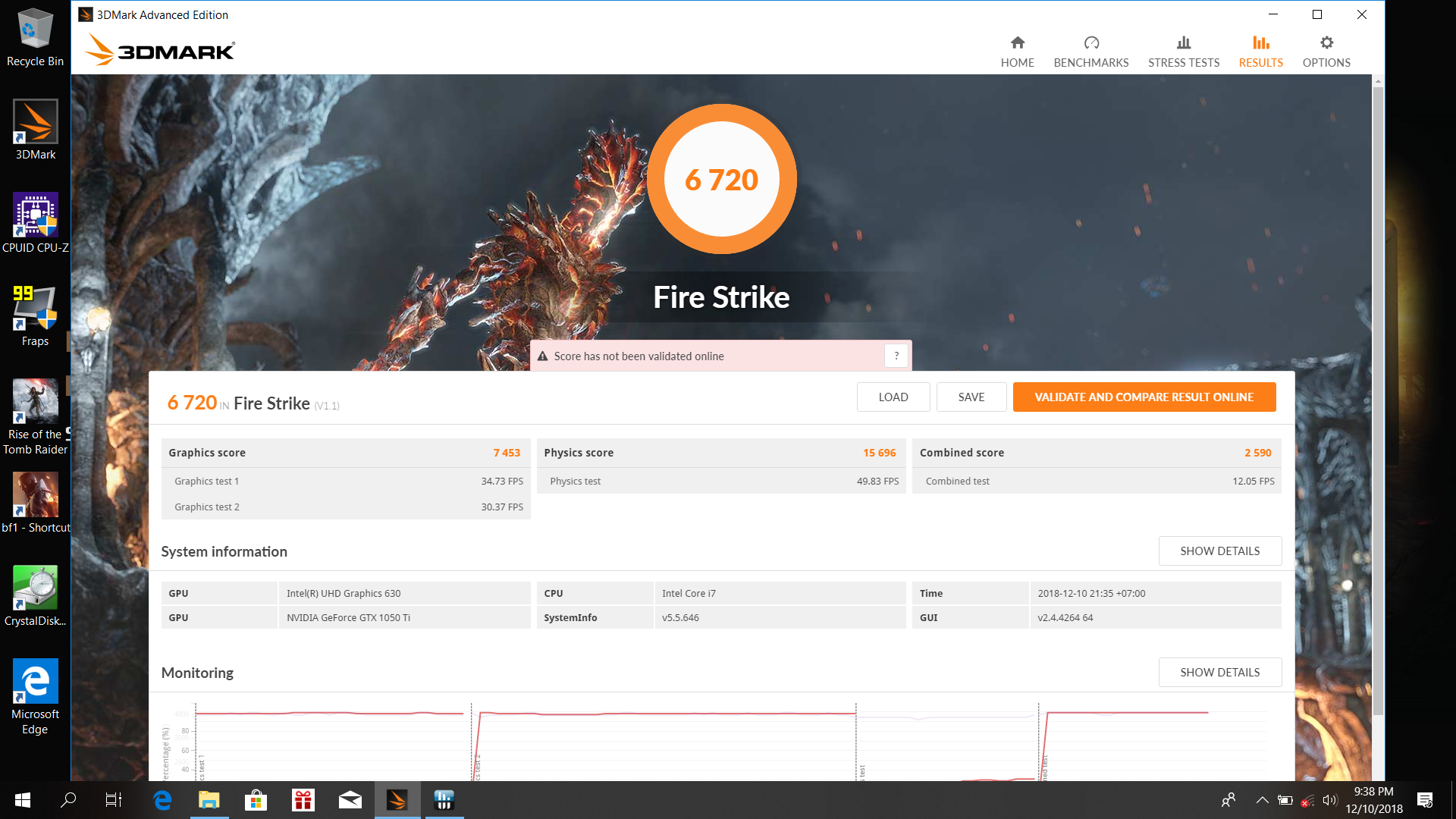Click the Intel Core i7 CPU value
Image resolution: width=1456 pixels, height=819 pixels.
click(x=689, y=593)
